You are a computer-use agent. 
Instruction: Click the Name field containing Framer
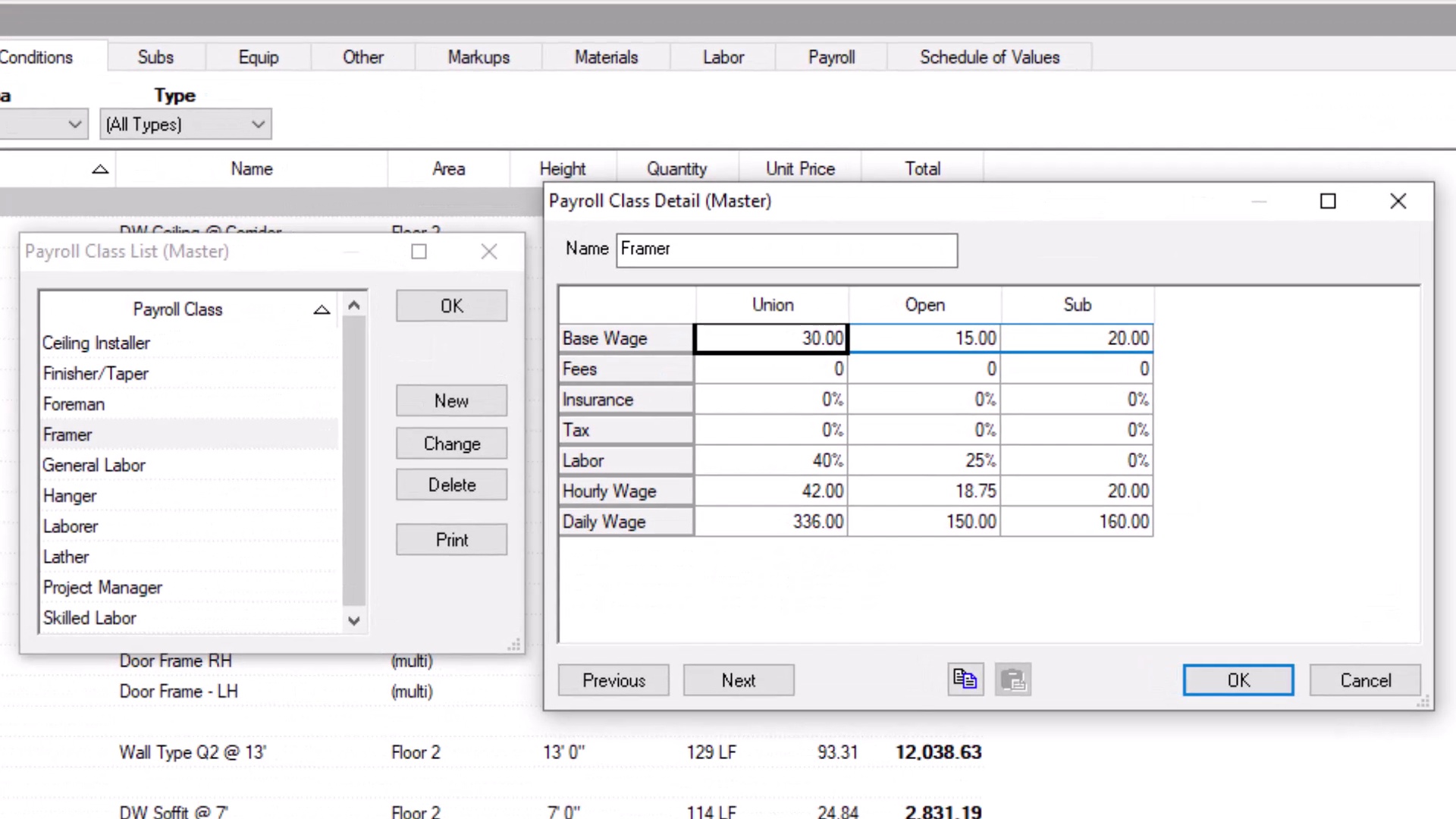[786, 249]
